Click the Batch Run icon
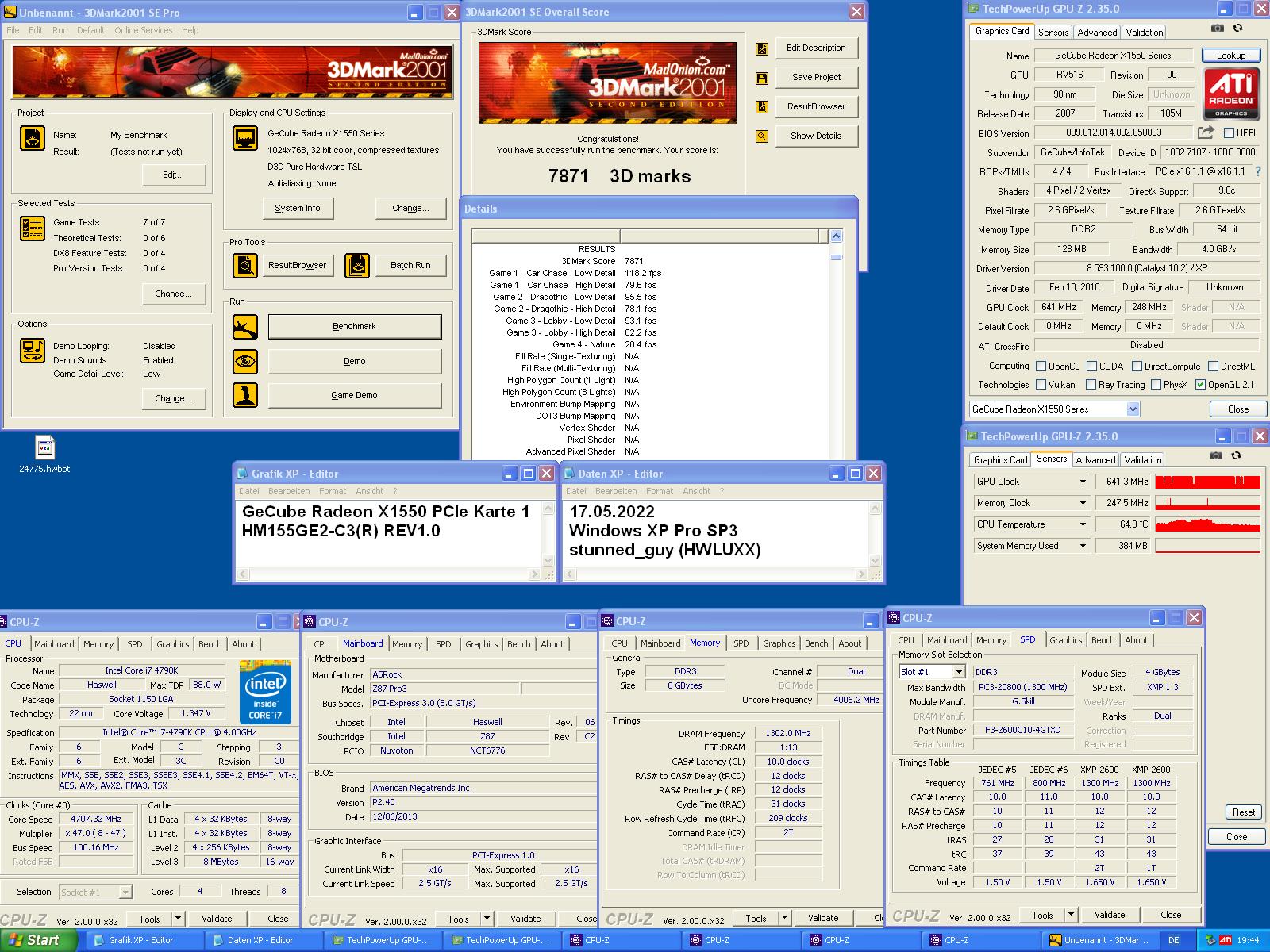 pyautogui.click(x=357, y=265)
